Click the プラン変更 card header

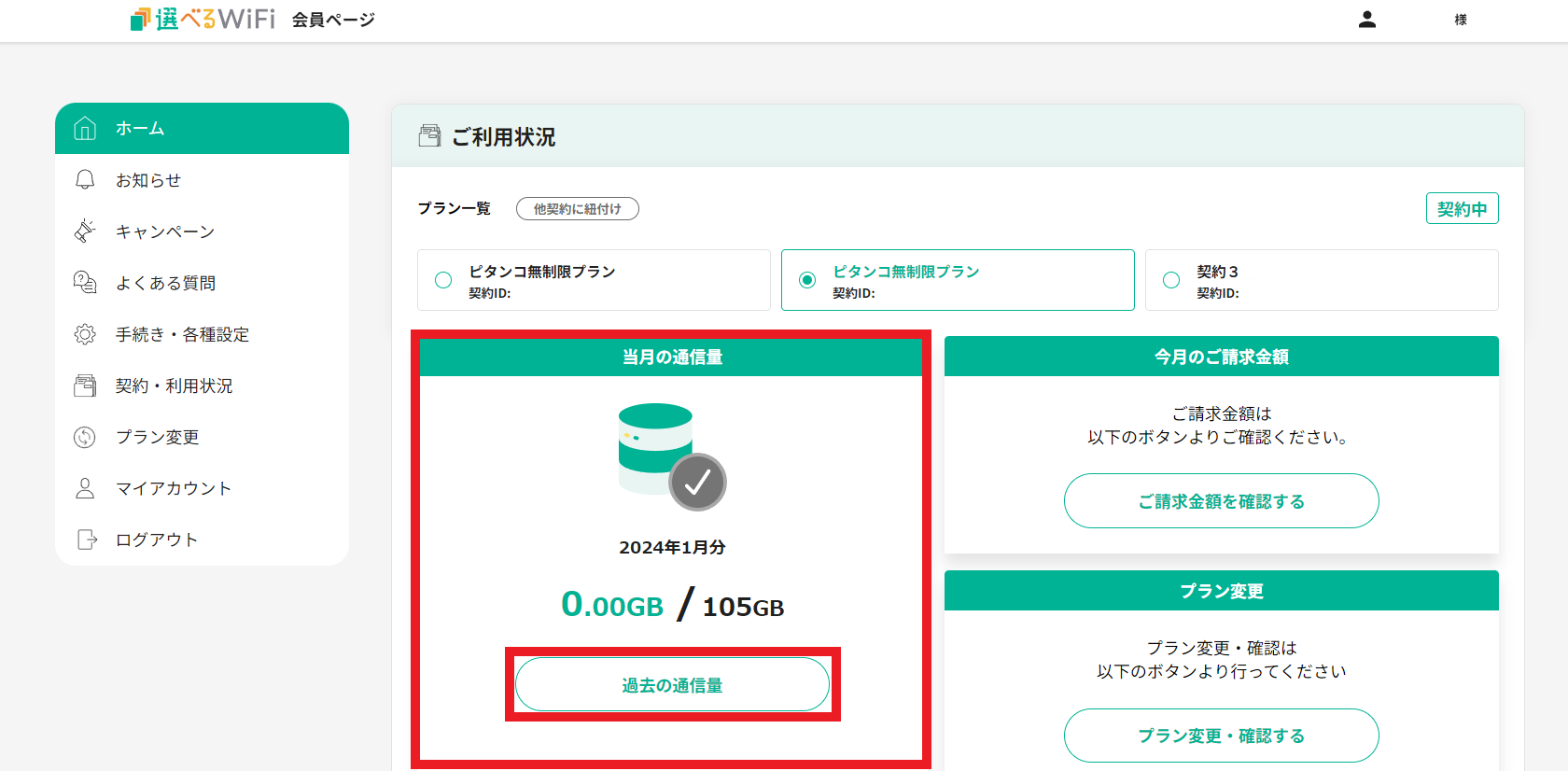pyautogui.click(x=1222, y=591)
